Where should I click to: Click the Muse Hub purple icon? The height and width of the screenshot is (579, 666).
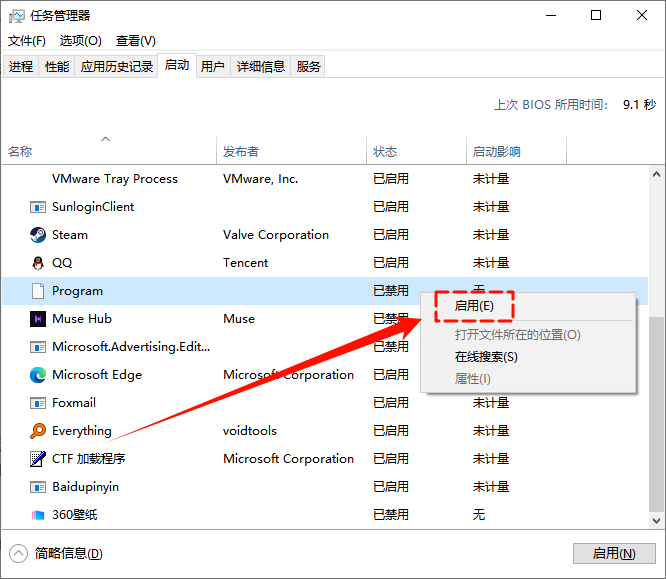click(38, 319)
